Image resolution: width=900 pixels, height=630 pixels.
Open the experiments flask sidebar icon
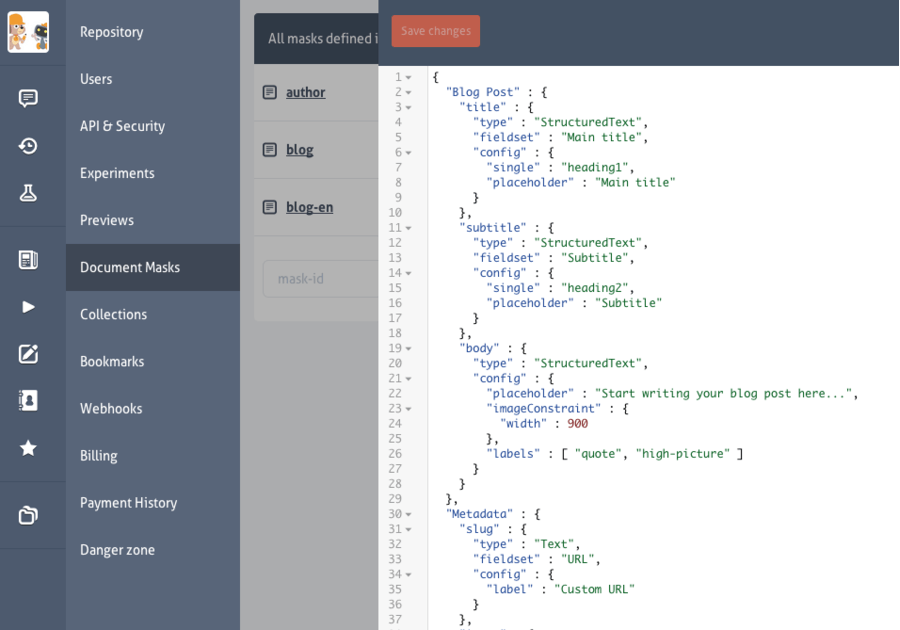click(28, 193)
